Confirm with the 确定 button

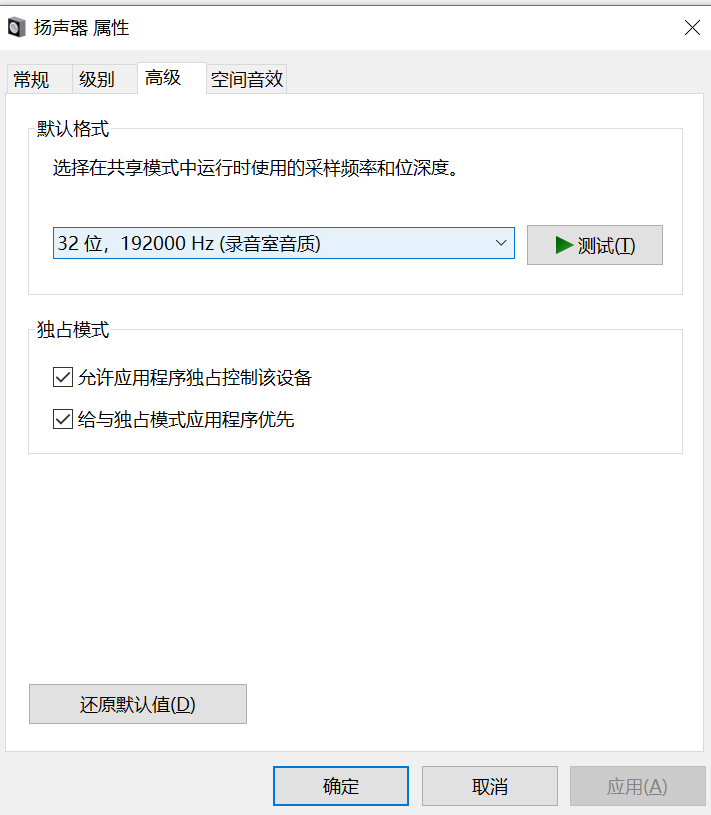point(341,786)
